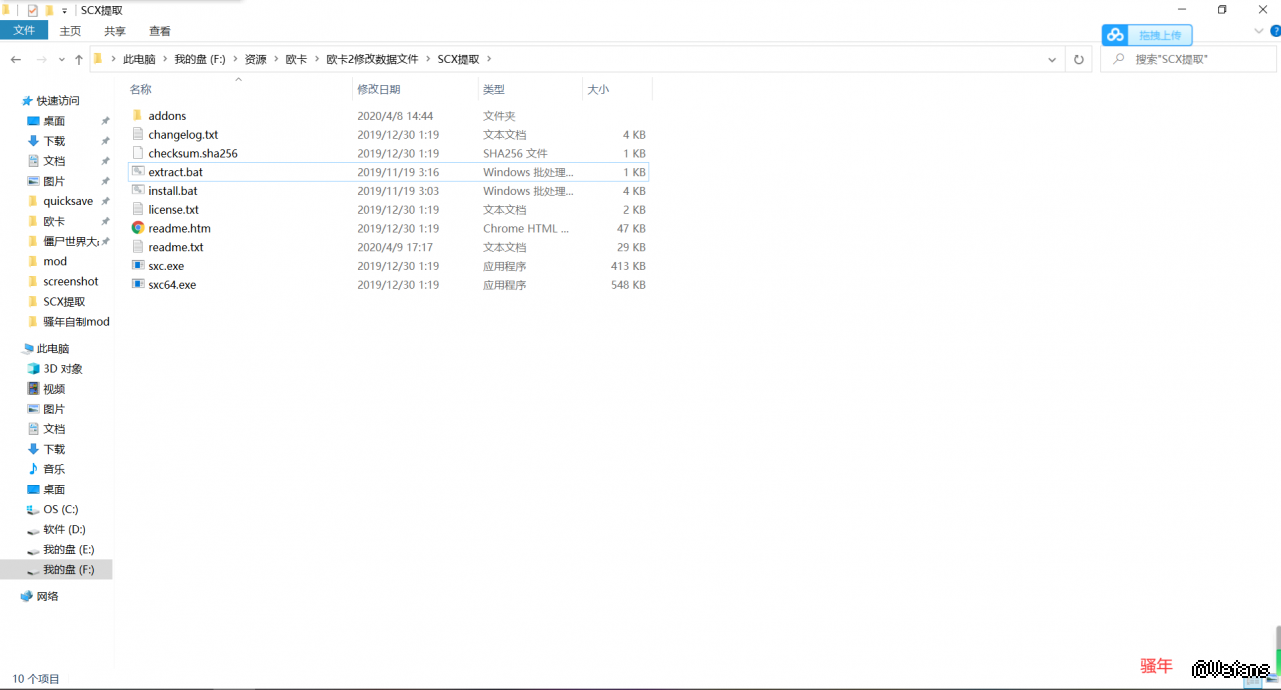Click the New Folder icon in title bar

tap(49, 10)
